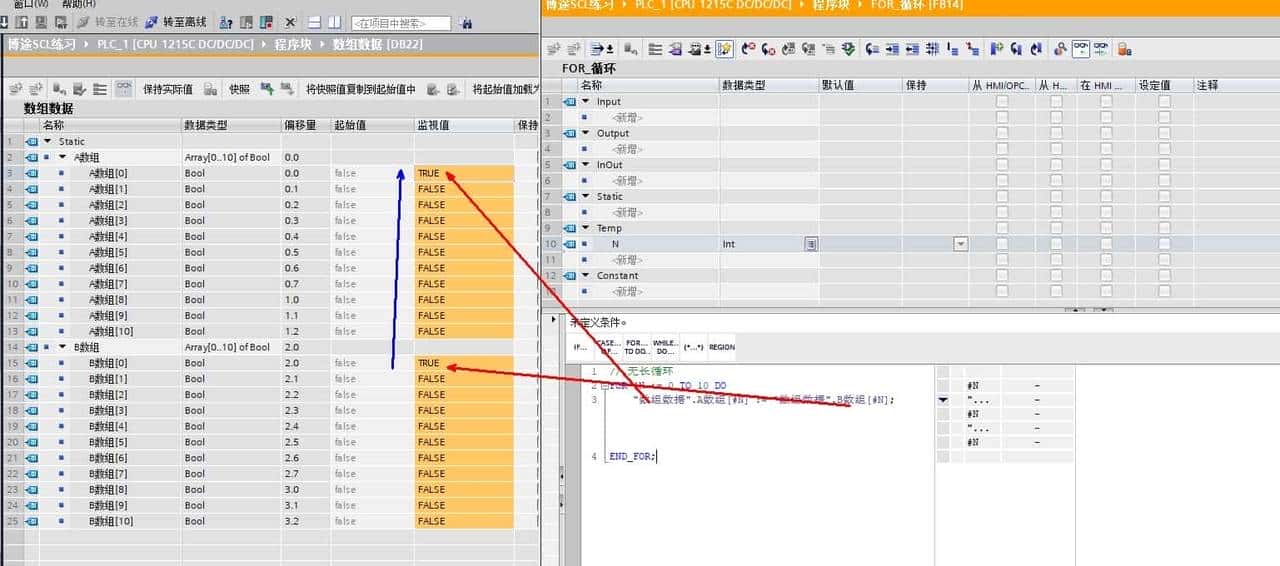Screen dimensions: 1280x566
Task: Click the END_FOR; code line
Action: tap(632, 456)
